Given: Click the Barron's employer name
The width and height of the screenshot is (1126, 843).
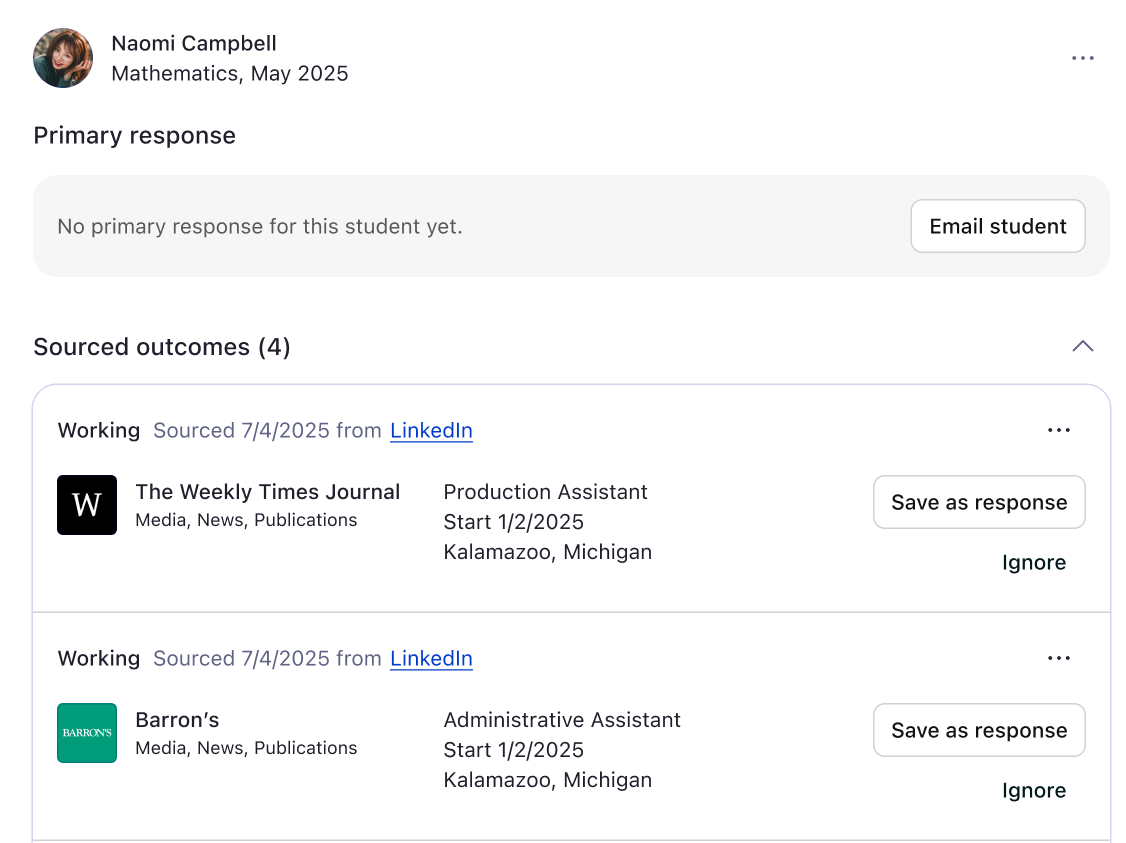Looking at the screenshot, I should point(177,719).
